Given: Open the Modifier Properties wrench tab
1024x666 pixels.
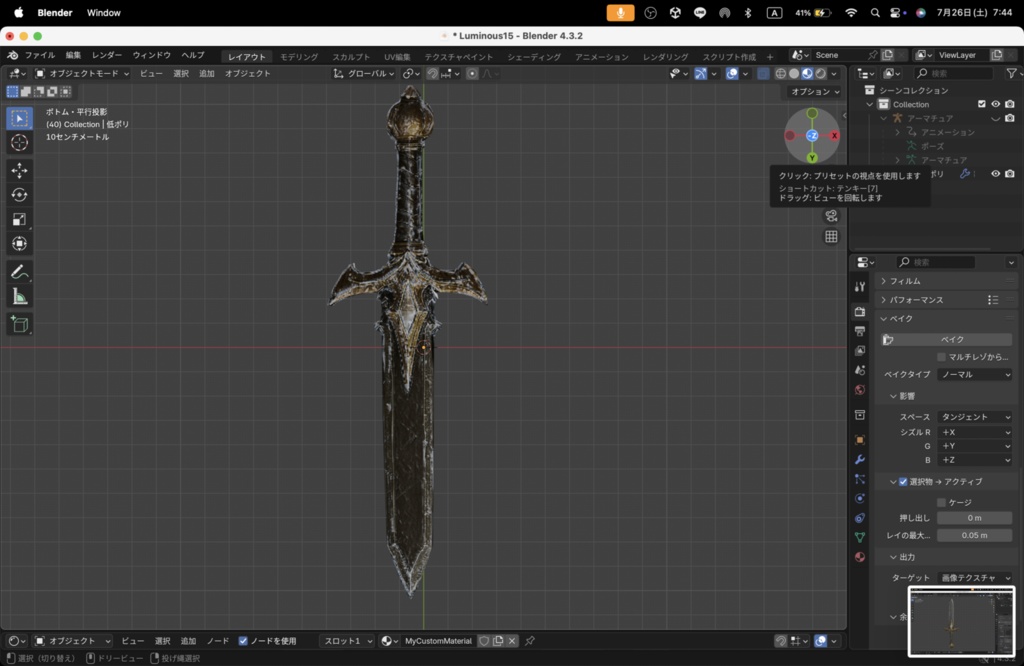Looking at the screenshot, I should coord(860,460).
